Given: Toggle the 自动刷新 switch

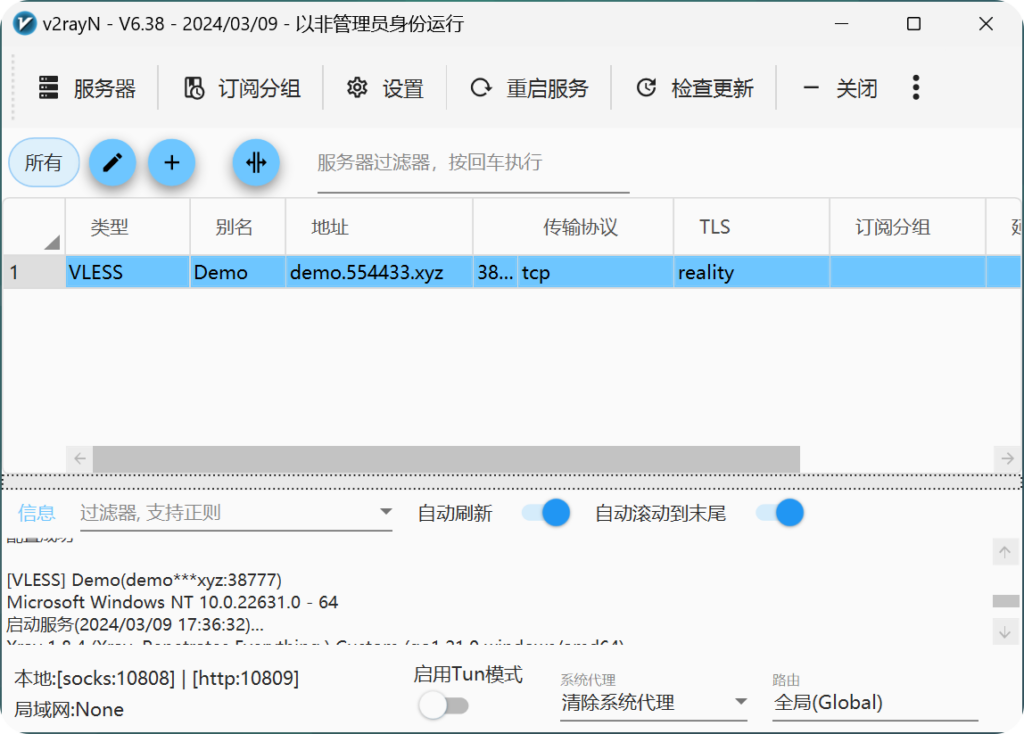Looking at the screenshot, I should point(546,513).
